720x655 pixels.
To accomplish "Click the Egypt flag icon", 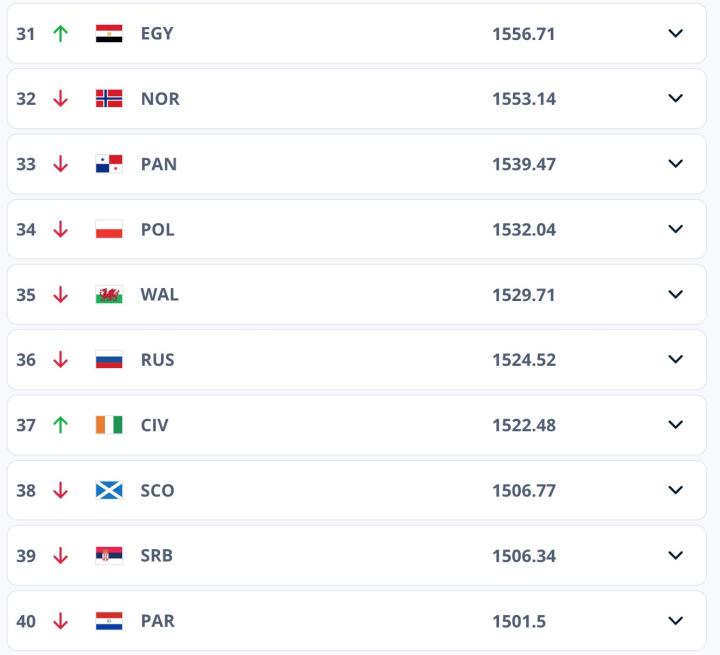I will coord(109,33).
